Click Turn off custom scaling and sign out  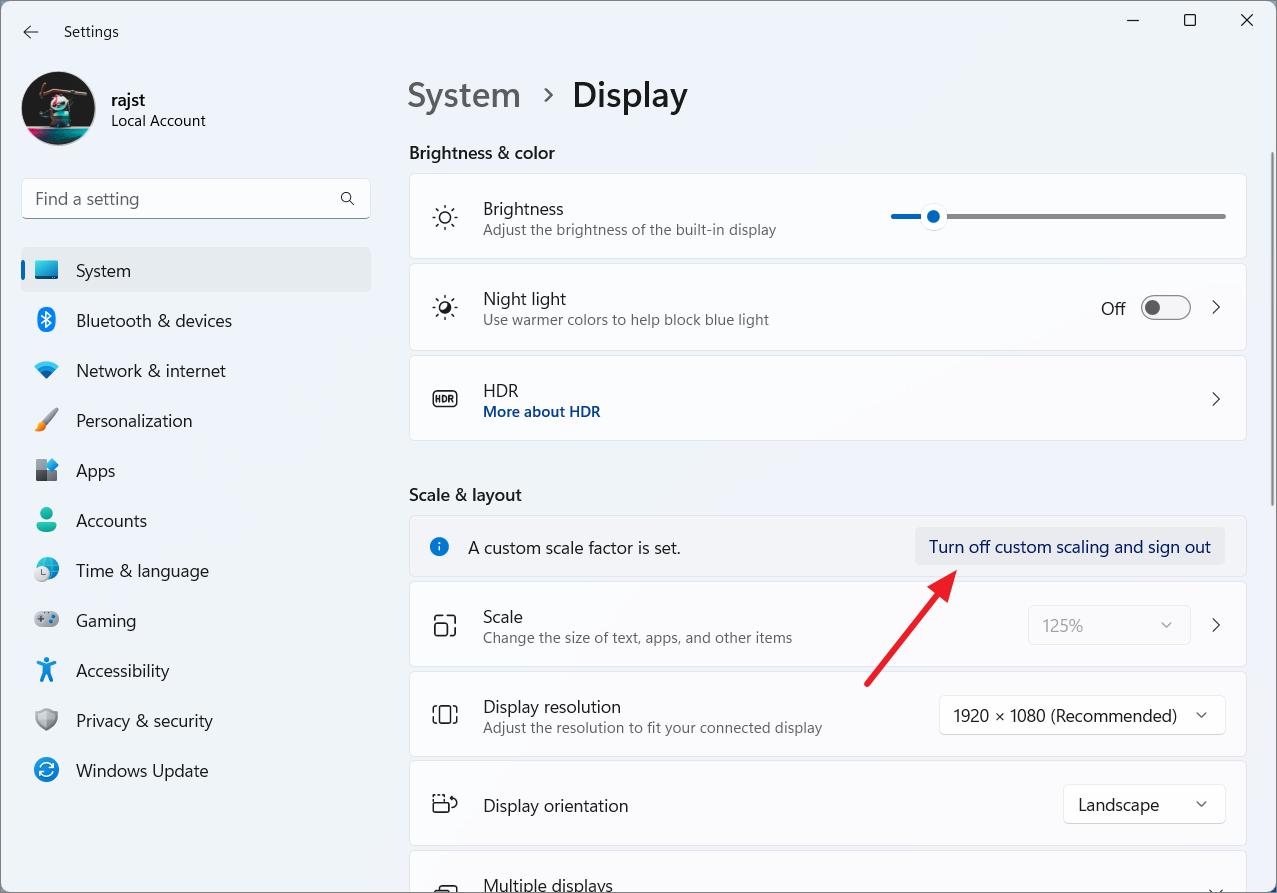click(x=1070, y=547)
